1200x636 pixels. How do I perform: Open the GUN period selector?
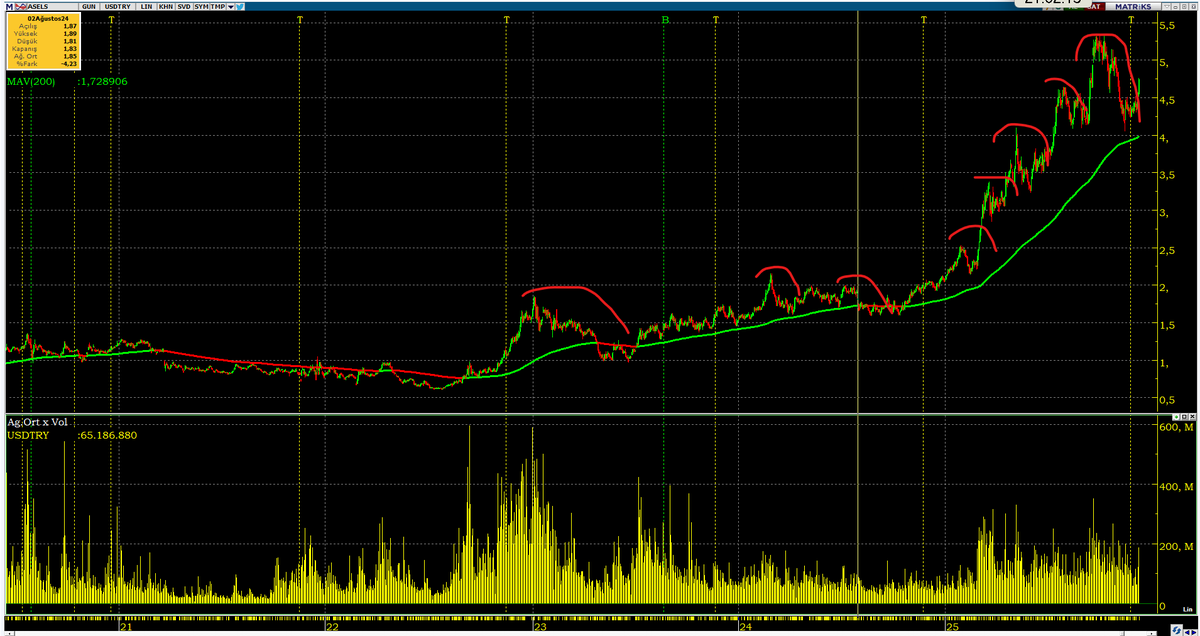89,7
